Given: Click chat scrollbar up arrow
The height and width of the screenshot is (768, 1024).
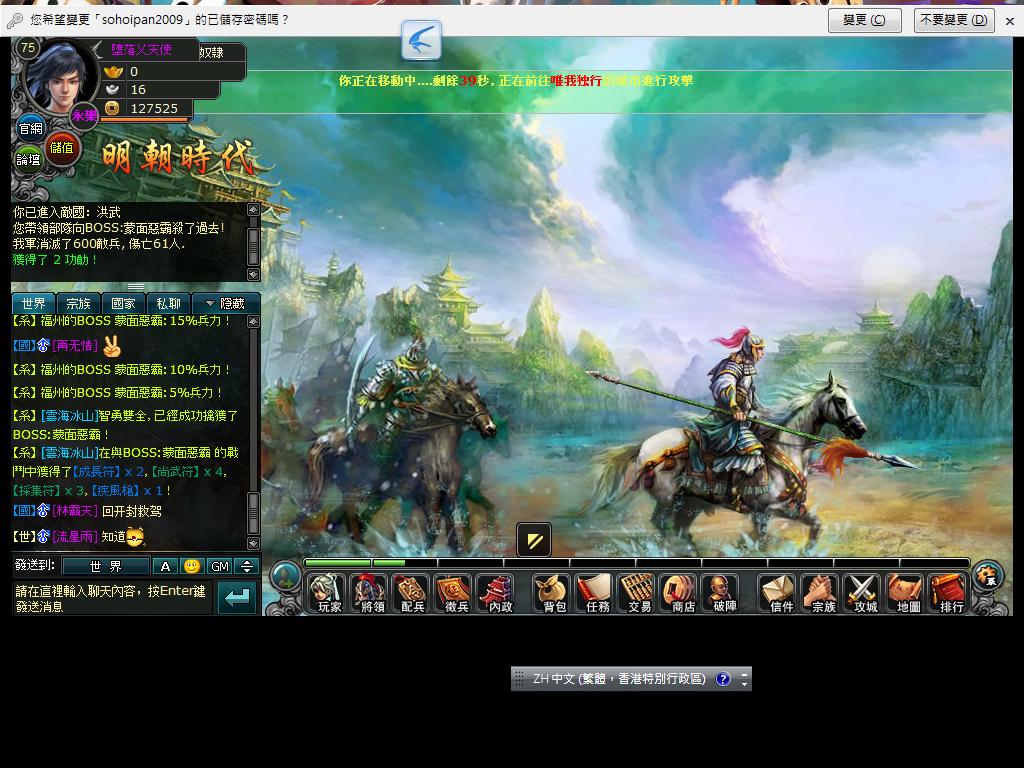Looking at the screenshot, I should click(x=253, y=321).
